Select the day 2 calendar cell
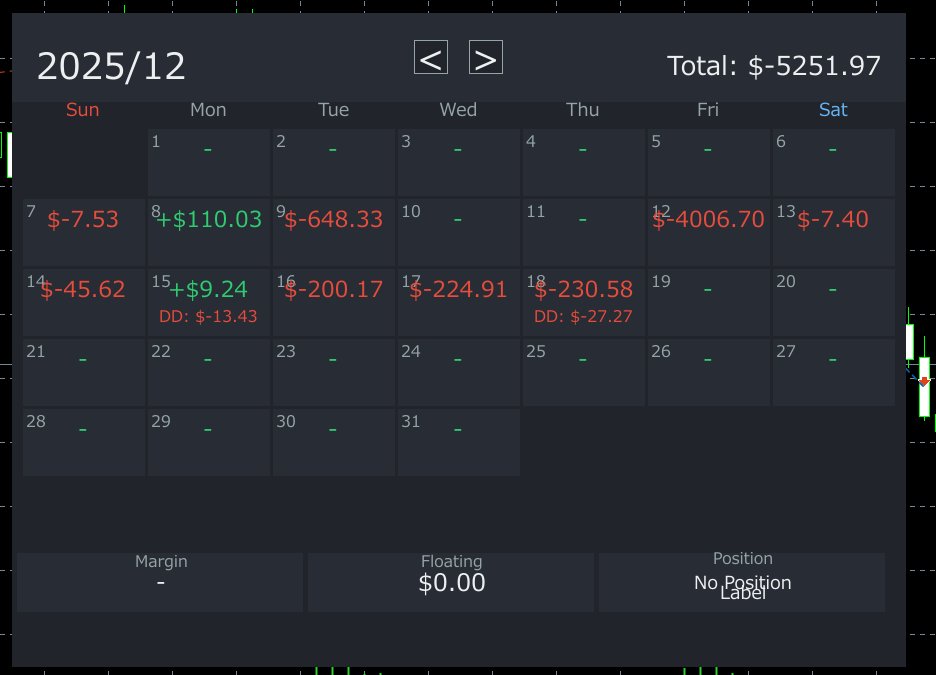The height and width of the screenshot is (675, 936). coord(334,162)
